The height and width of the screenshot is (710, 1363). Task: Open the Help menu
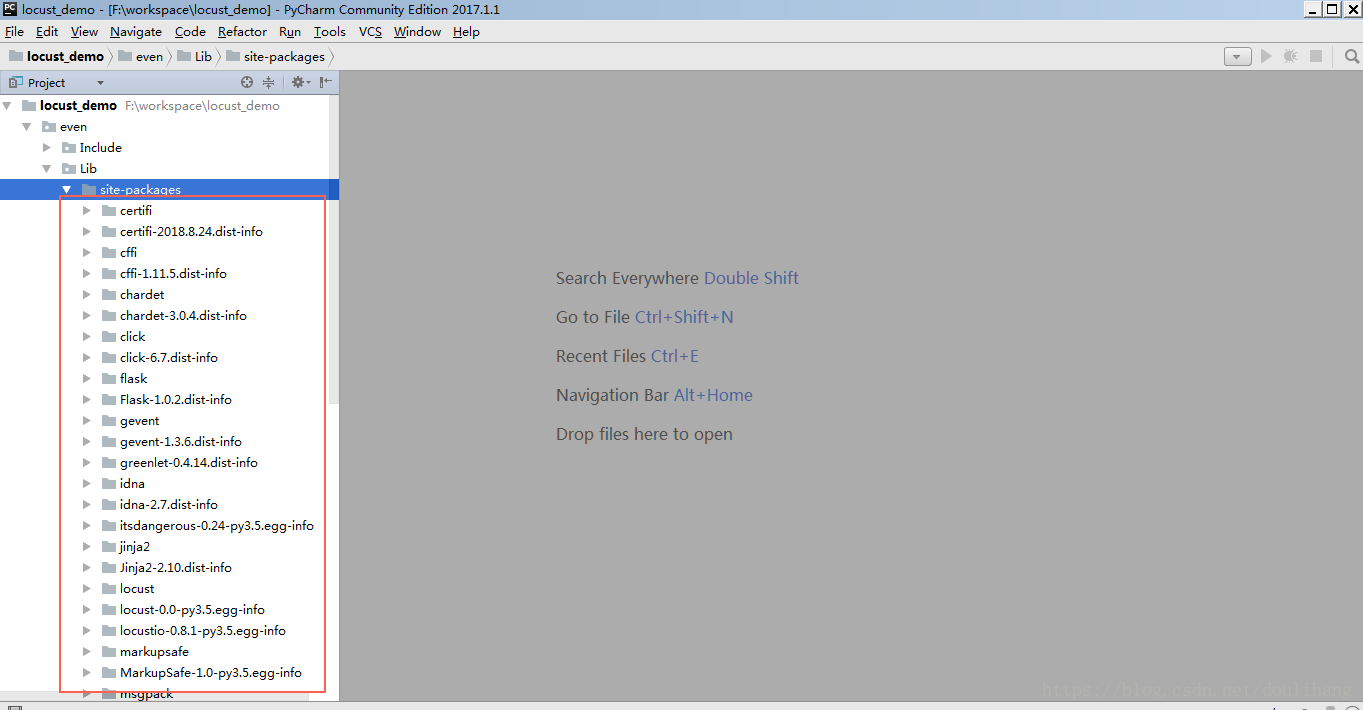[466, 32]
